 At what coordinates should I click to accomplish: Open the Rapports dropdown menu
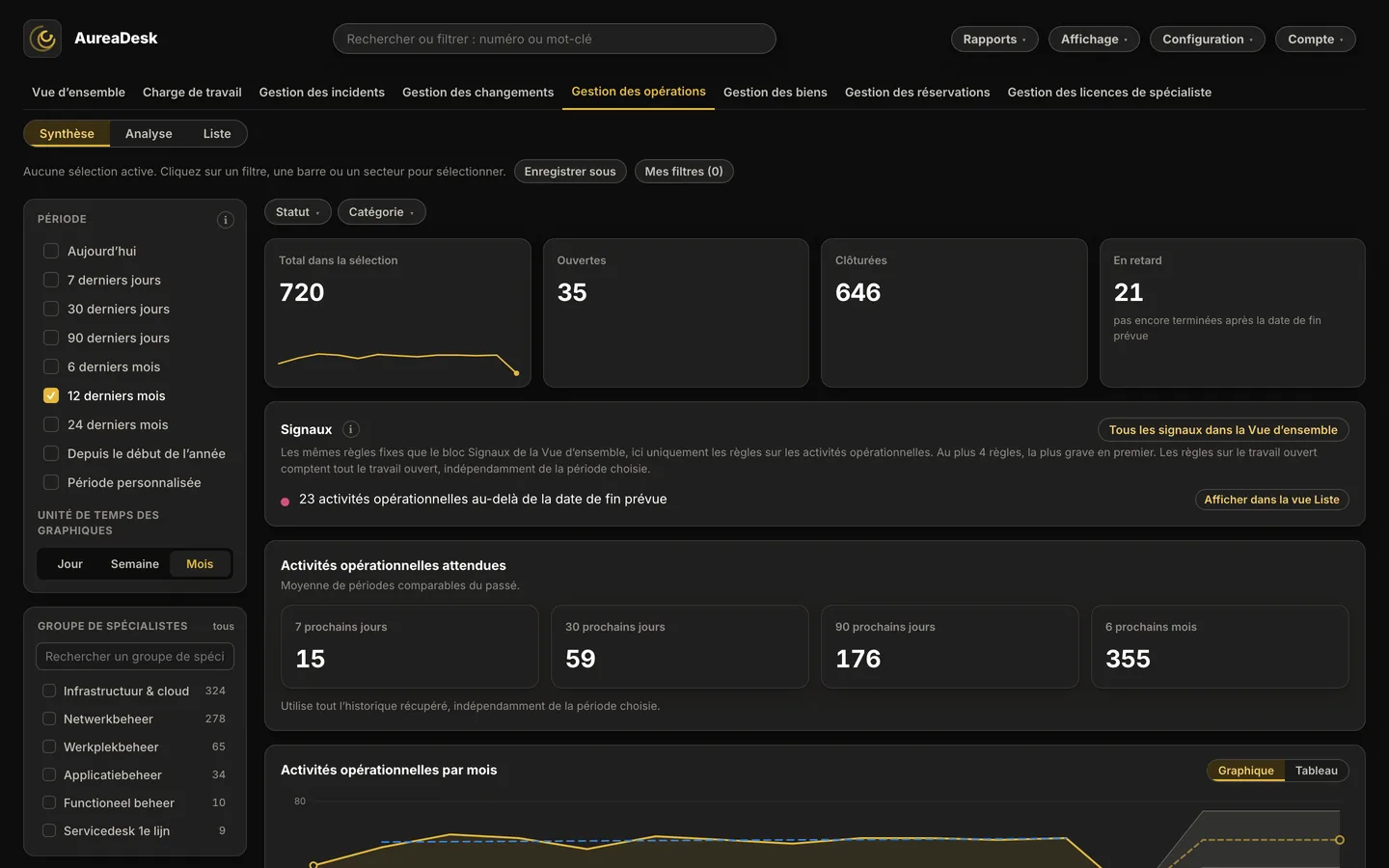click(x=994, y=40)
